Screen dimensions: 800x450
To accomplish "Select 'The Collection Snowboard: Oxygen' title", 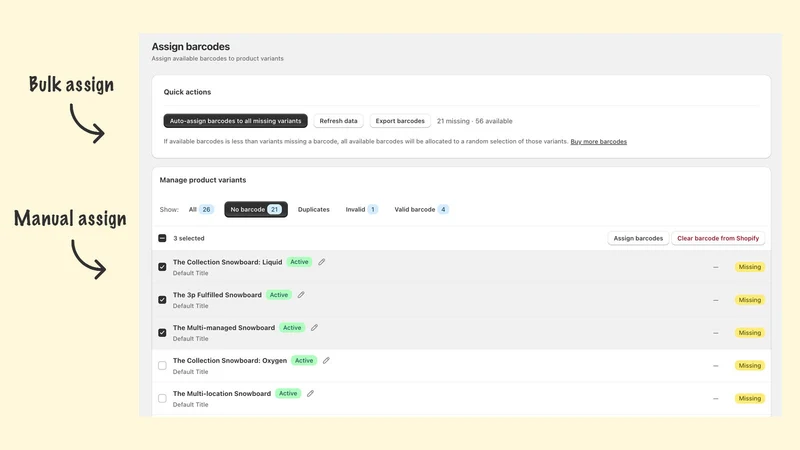I will click(x=230, y=360).
